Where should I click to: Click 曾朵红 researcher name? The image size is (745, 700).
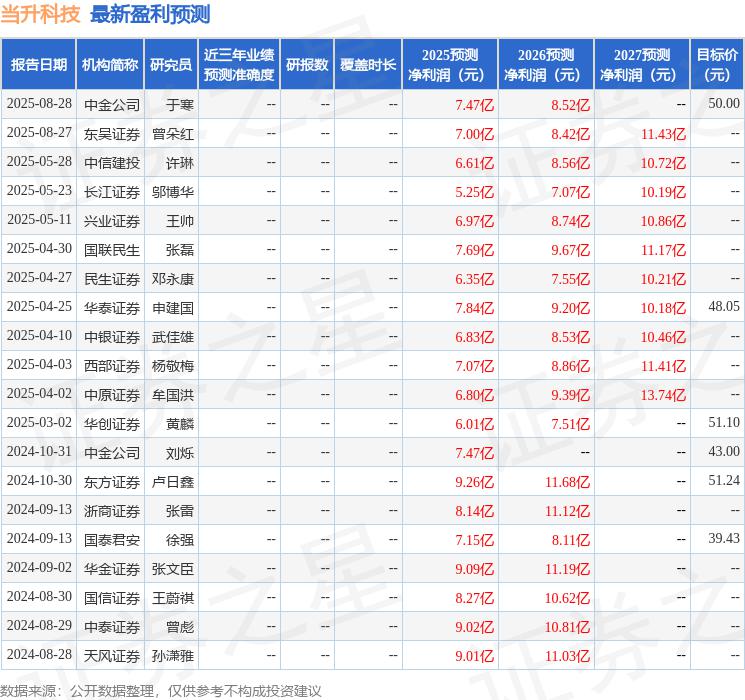(172, 134)
